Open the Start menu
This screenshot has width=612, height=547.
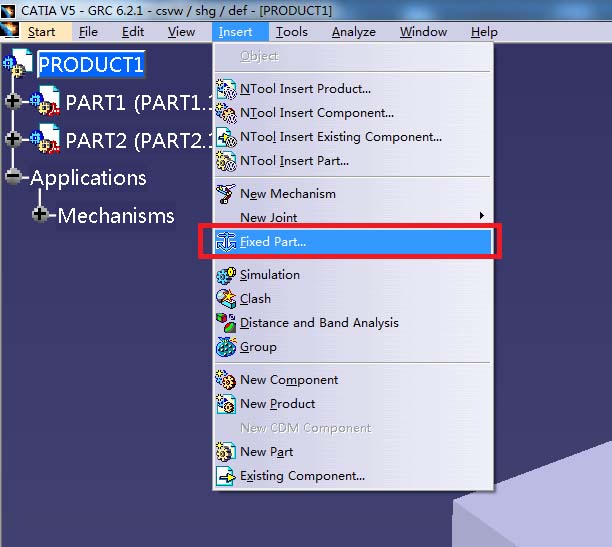41,32
